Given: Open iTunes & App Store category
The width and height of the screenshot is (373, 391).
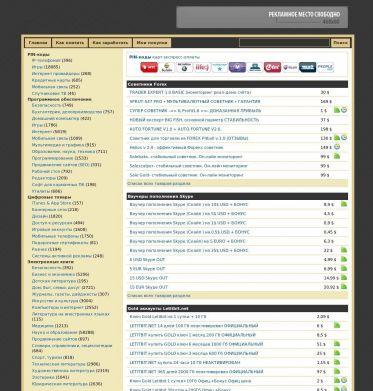Looking at the screenshot, I should (x=52, y=203).
